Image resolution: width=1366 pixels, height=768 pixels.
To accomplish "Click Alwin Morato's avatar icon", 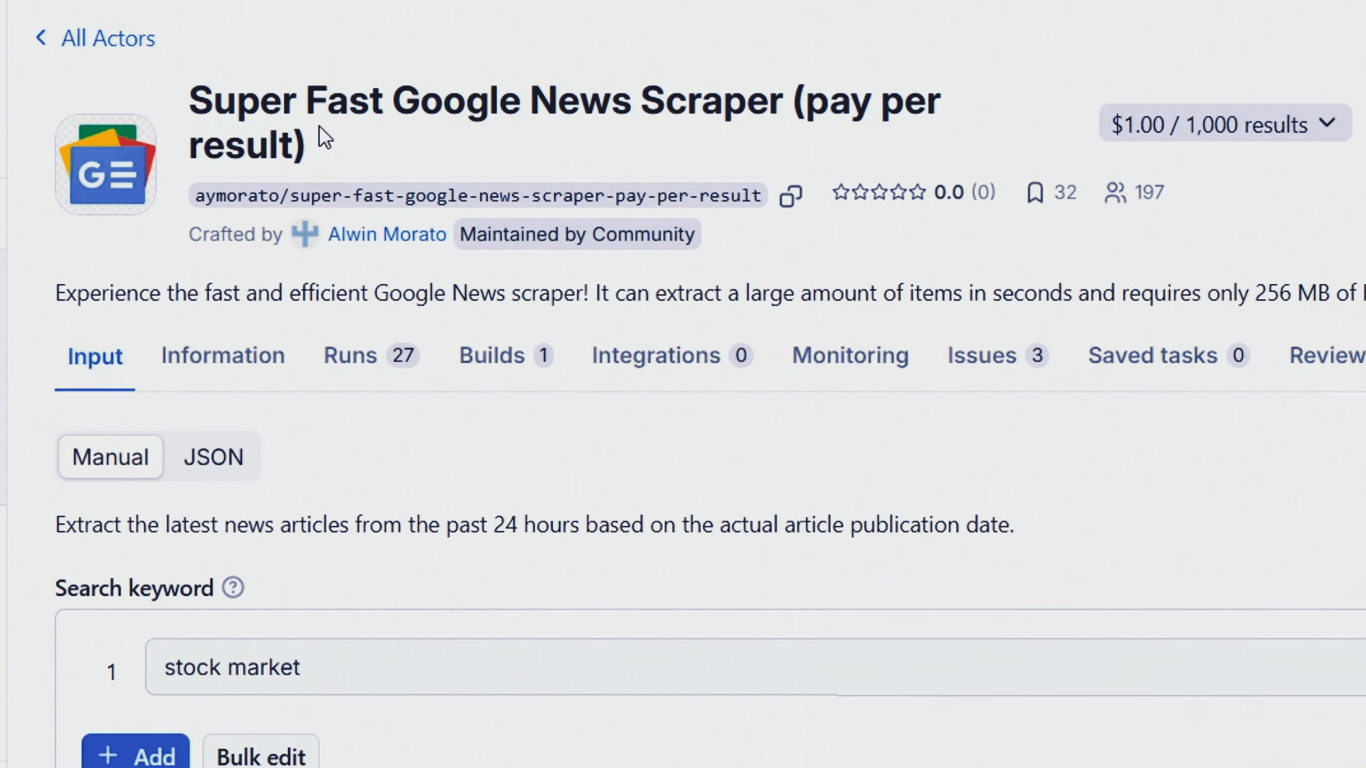I will point(304,234).
